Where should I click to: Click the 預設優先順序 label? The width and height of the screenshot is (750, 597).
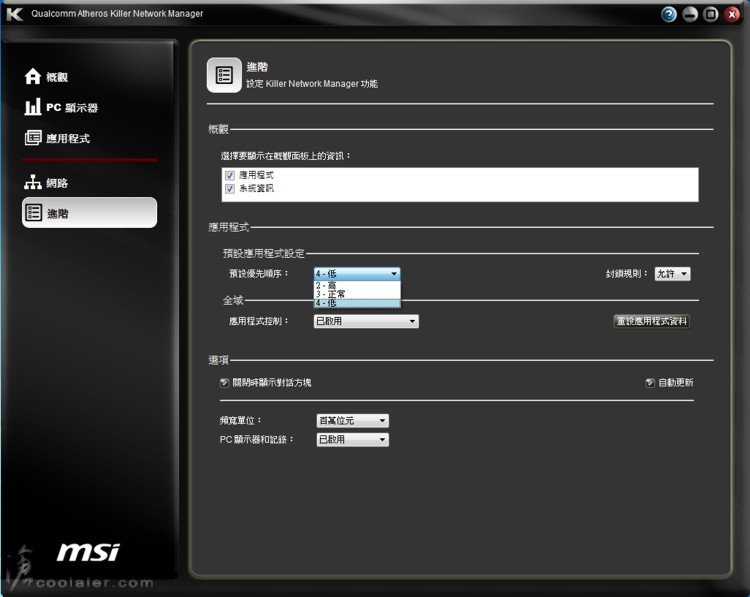point(259,274)
